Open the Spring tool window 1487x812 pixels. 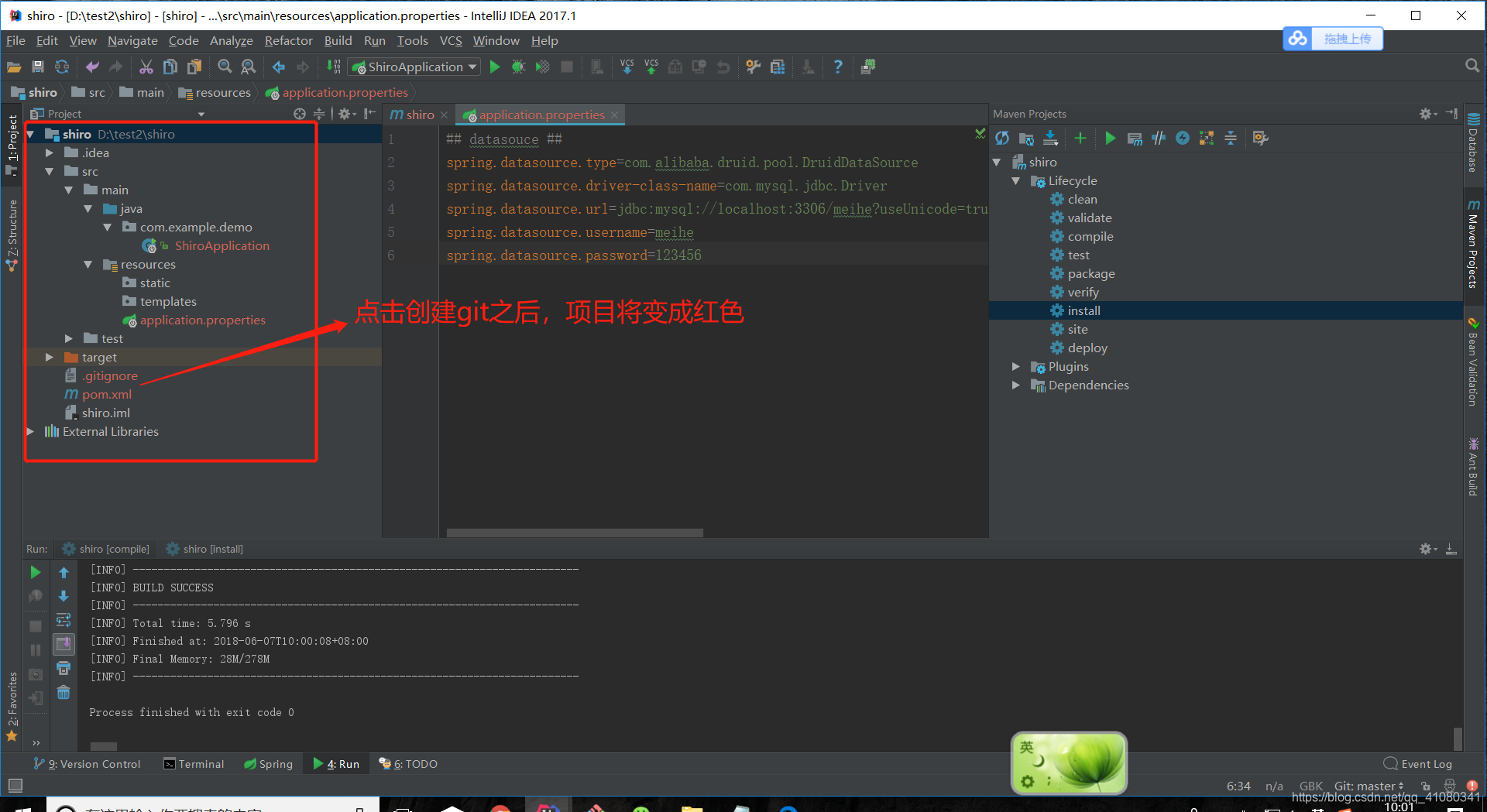pos(268,764)
